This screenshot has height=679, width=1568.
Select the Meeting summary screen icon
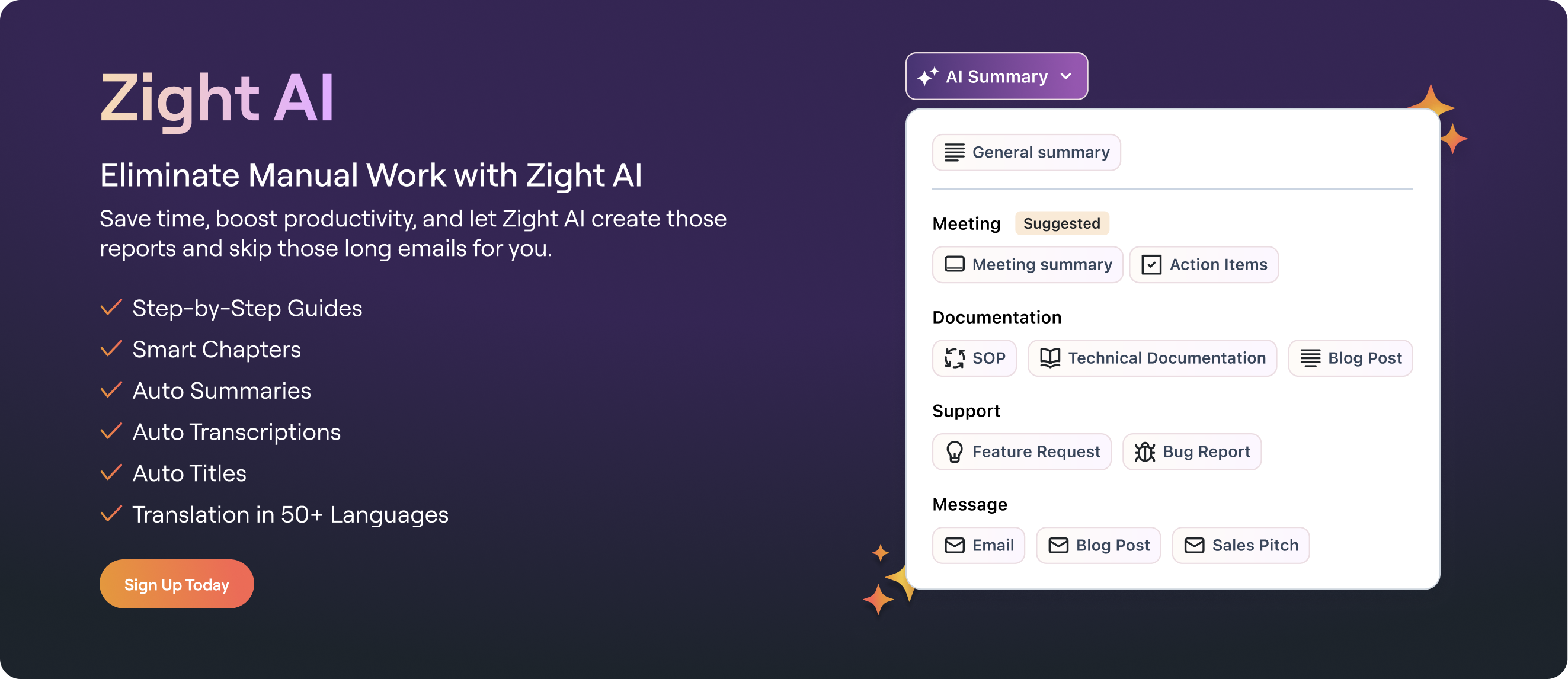point(953,264)
